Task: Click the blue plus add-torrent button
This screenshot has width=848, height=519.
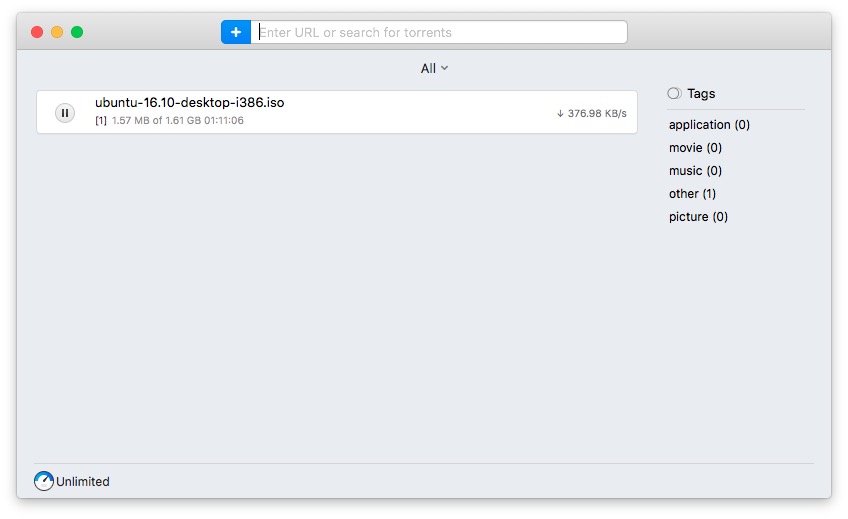Action: 236,32
